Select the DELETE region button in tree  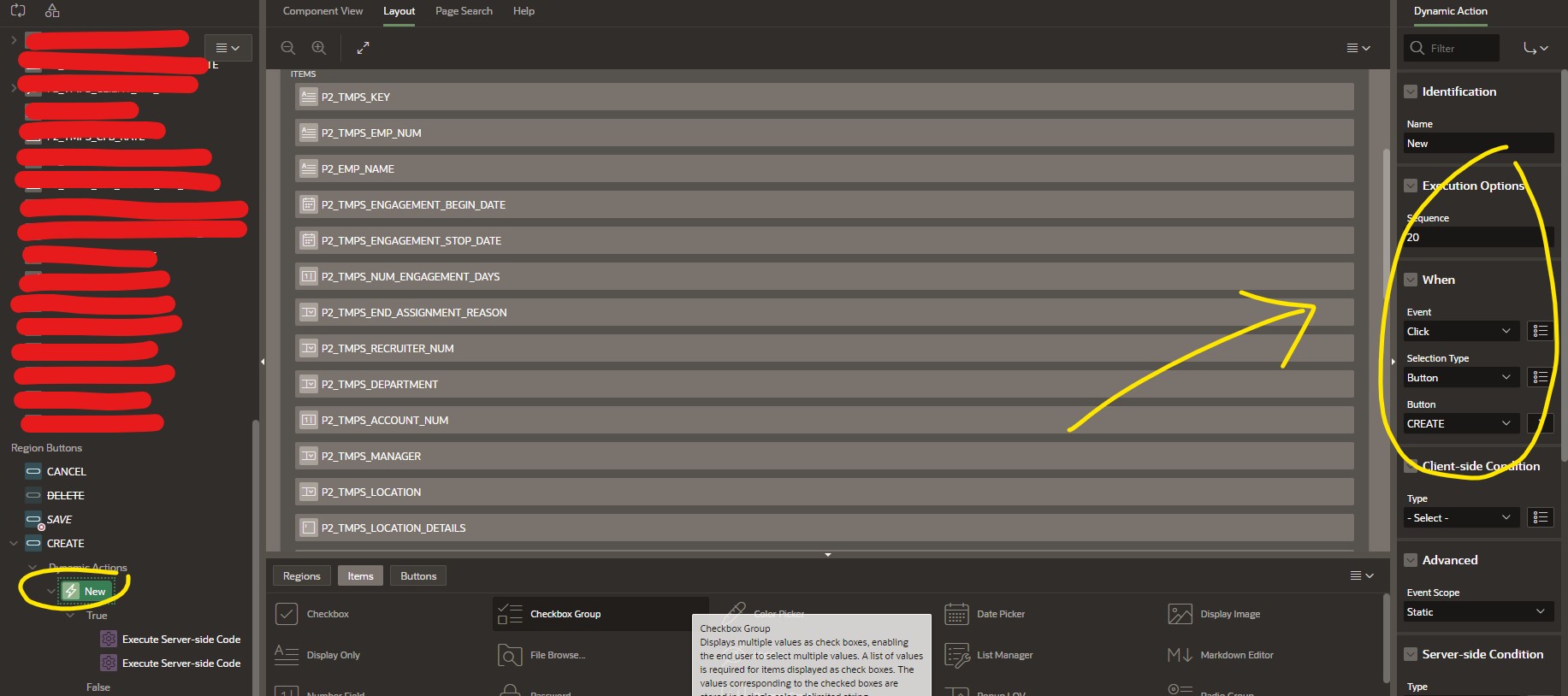[x=65, y=495]
